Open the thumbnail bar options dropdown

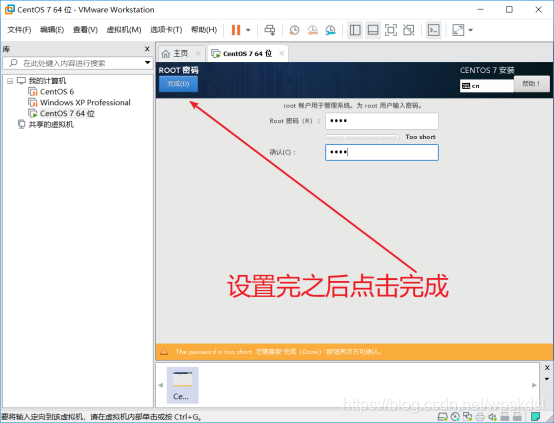pyautogui.click(x=547, y=379)
